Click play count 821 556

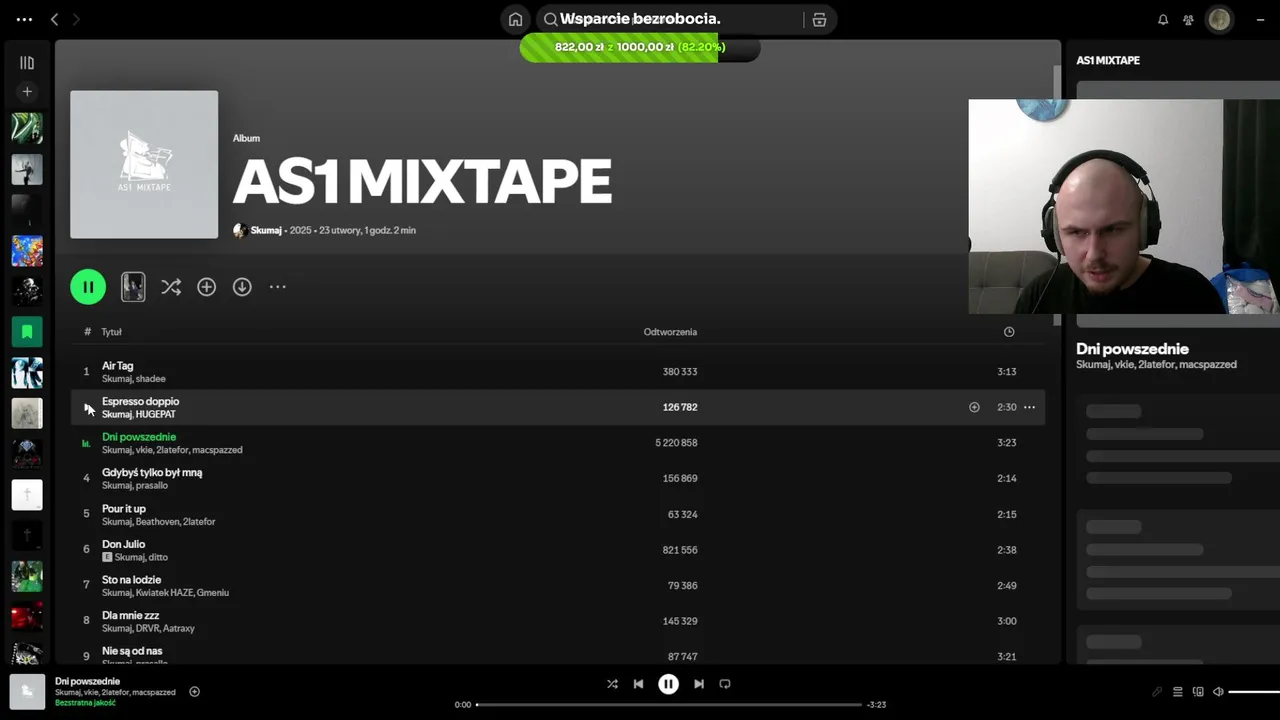click(680, 550)
